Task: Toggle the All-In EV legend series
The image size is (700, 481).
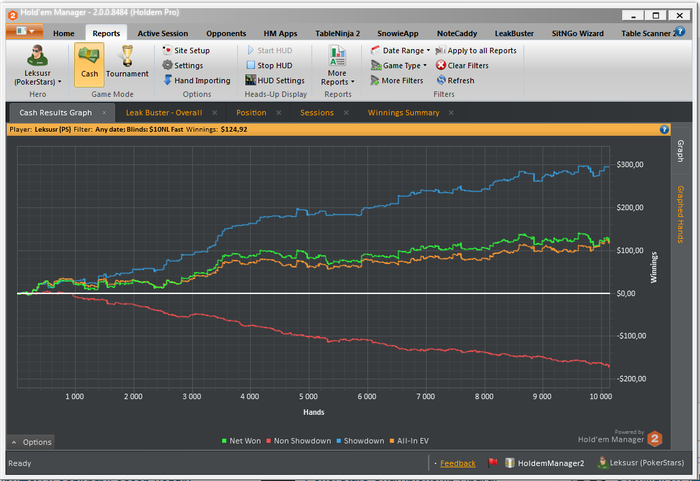Action: [x=409, y=441]
